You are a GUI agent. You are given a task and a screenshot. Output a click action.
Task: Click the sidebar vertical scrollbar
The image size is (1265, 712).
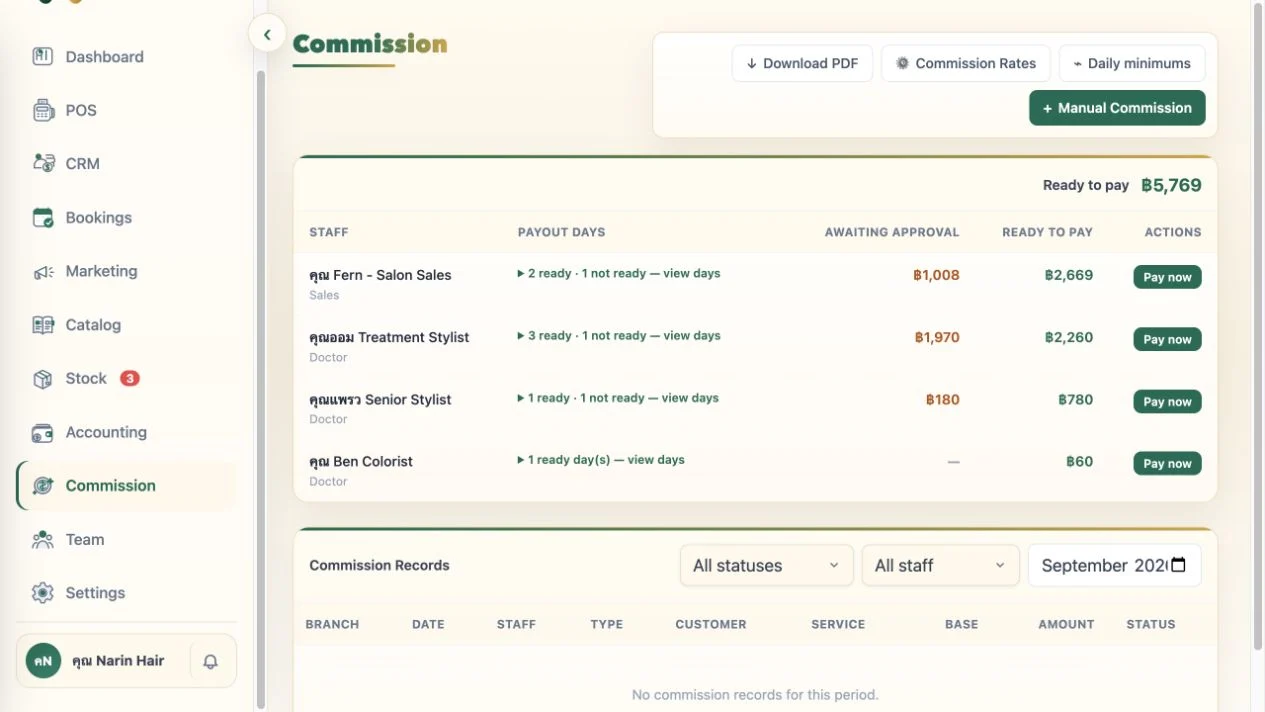point(261,389)
